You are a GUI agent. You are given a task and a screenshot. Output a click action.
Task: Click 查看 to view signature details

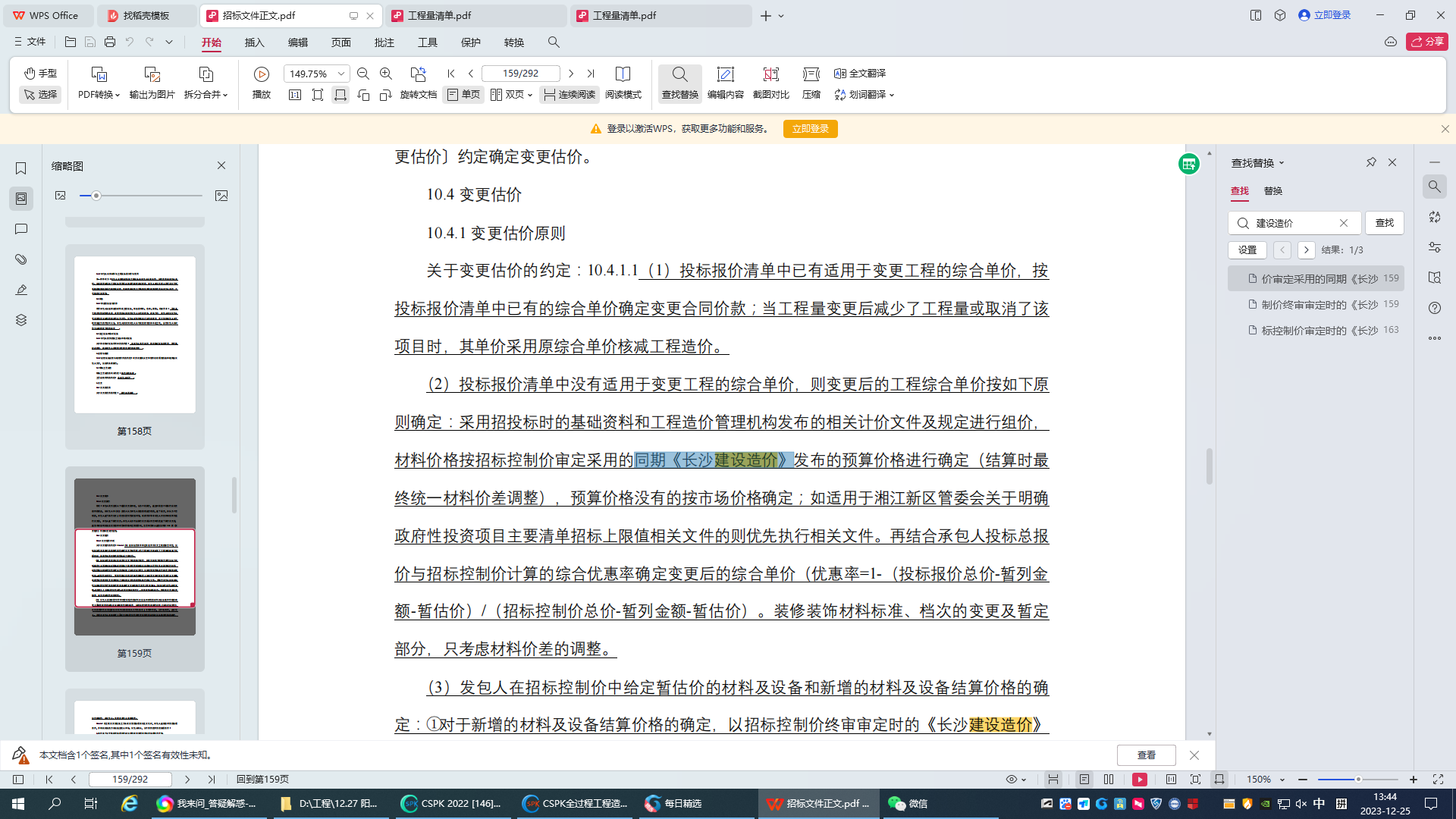1146,755
